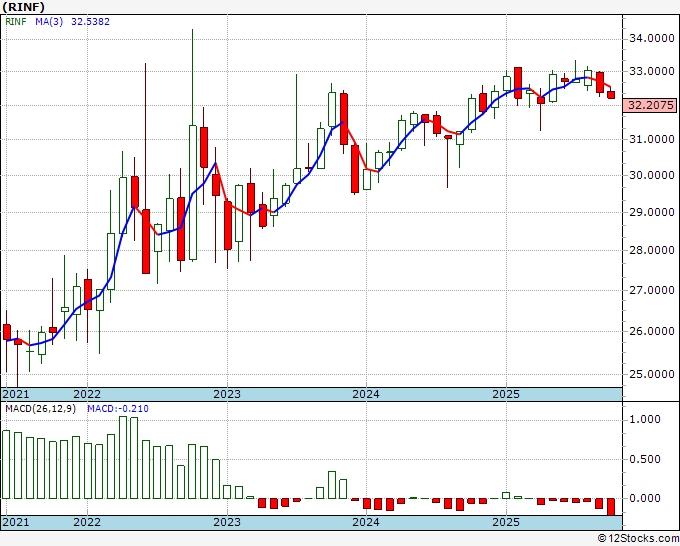Select 2023 on the upper timeline
680x546 pixels.
(x=227, y=394)
